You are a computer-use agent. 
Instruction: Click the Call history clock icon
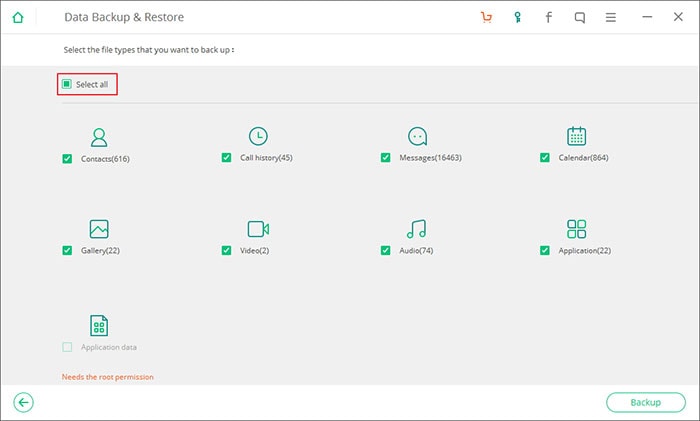(258, 136)
